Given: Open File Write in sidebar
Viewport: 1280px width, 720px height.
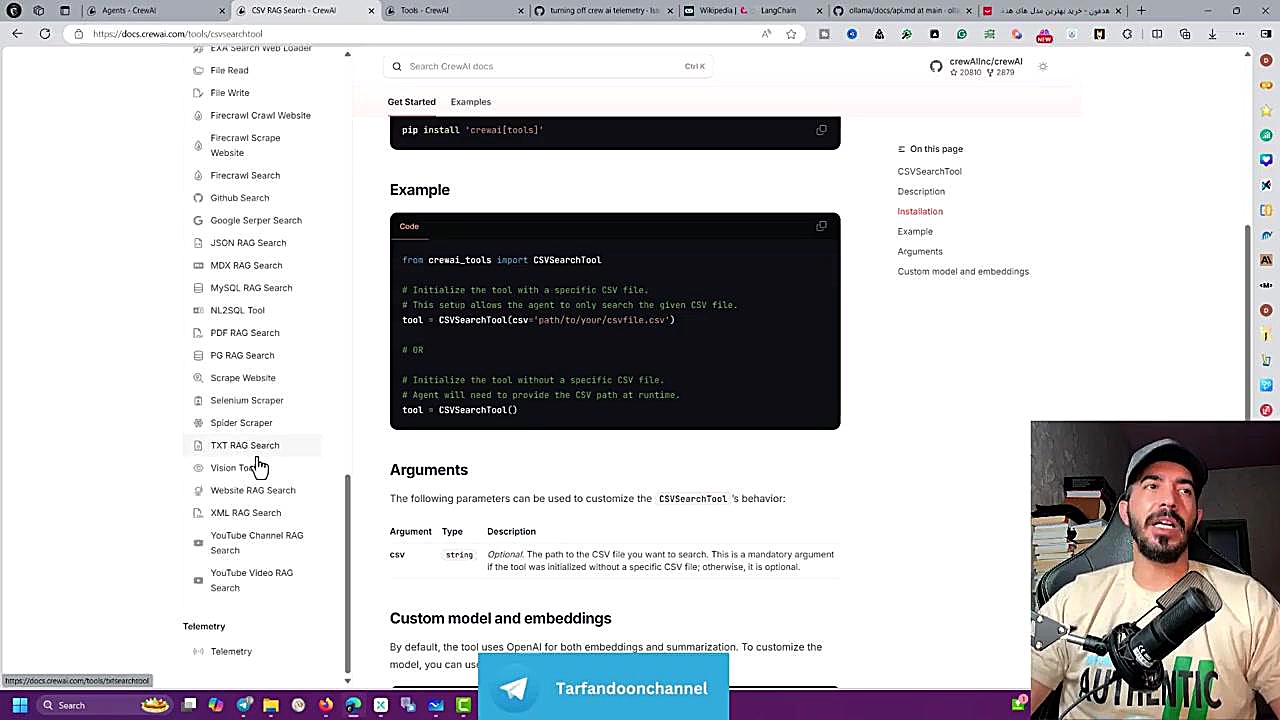Looking at the screenshot, I should coord(230,93).
